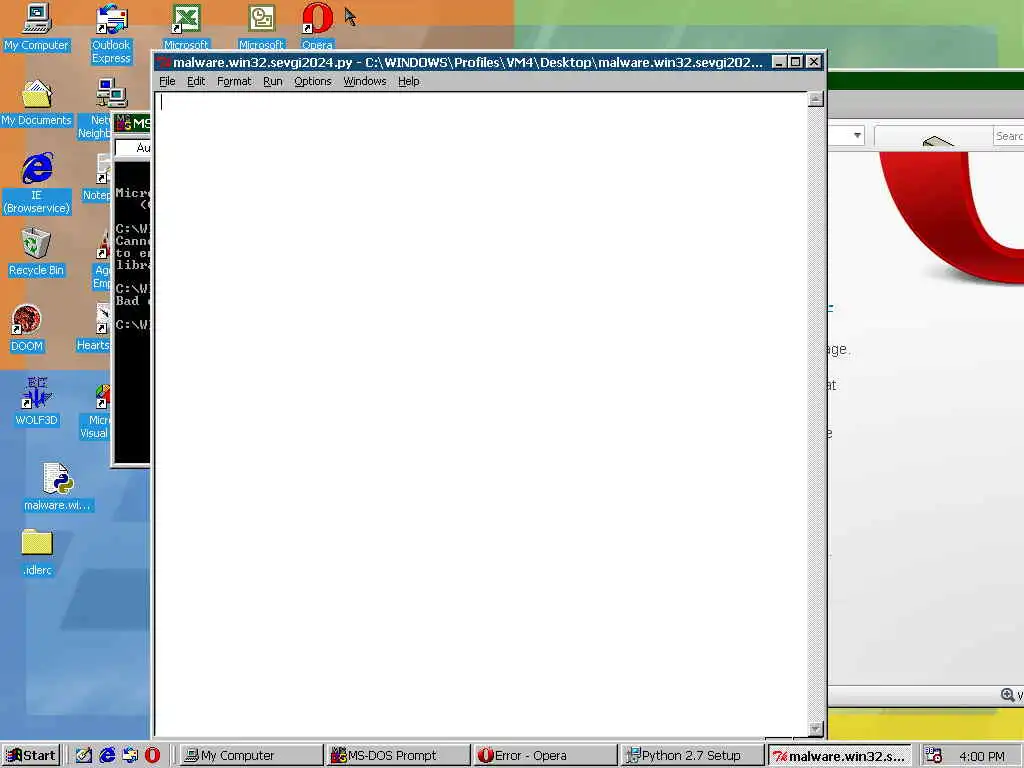Click the Search field in Opera
This screenshot has height=768, width=1024.
coord(1008,136)
